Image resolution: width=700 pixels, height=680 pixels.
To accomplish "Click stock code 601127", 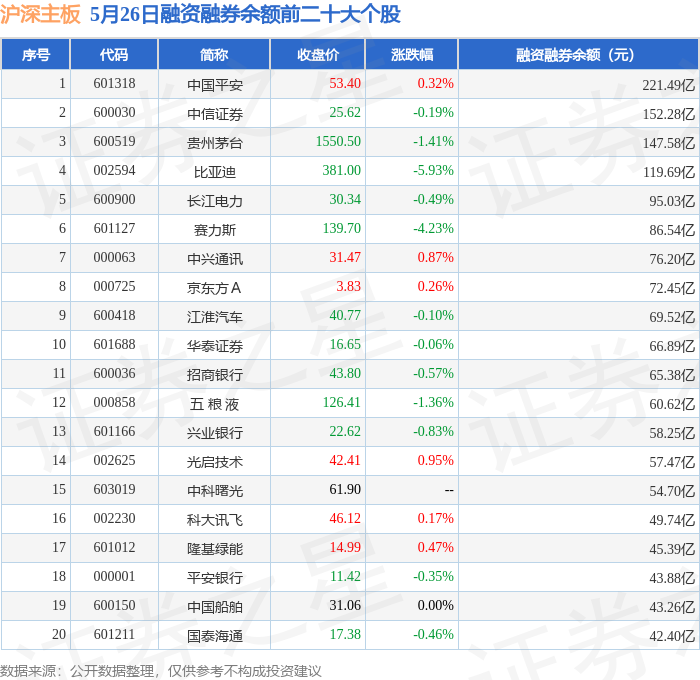I will click(114, 229).
